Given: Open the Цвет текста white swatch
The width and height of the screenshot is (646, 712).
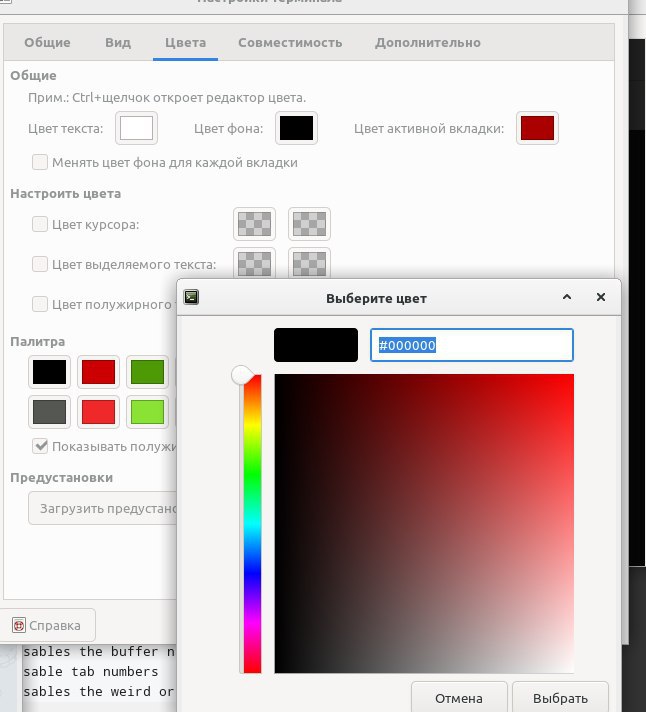Looking at the screenshot, I should pos(136,128).
